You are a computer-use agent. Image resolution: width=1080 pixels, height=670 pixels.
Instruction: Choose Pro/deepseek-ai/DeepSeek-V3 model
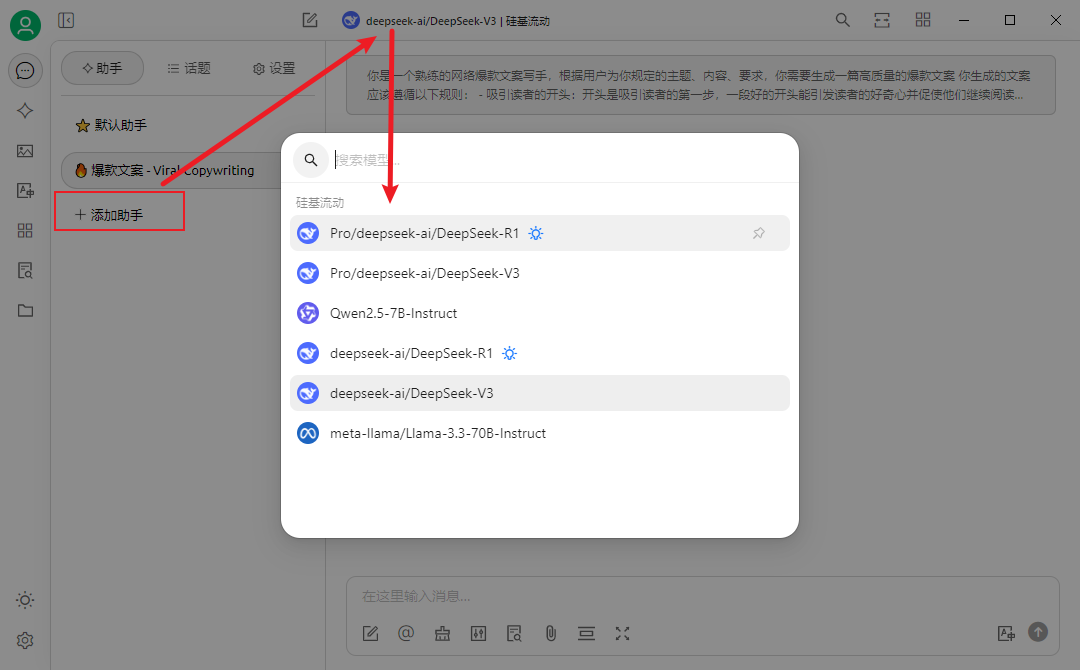[539, 273]
